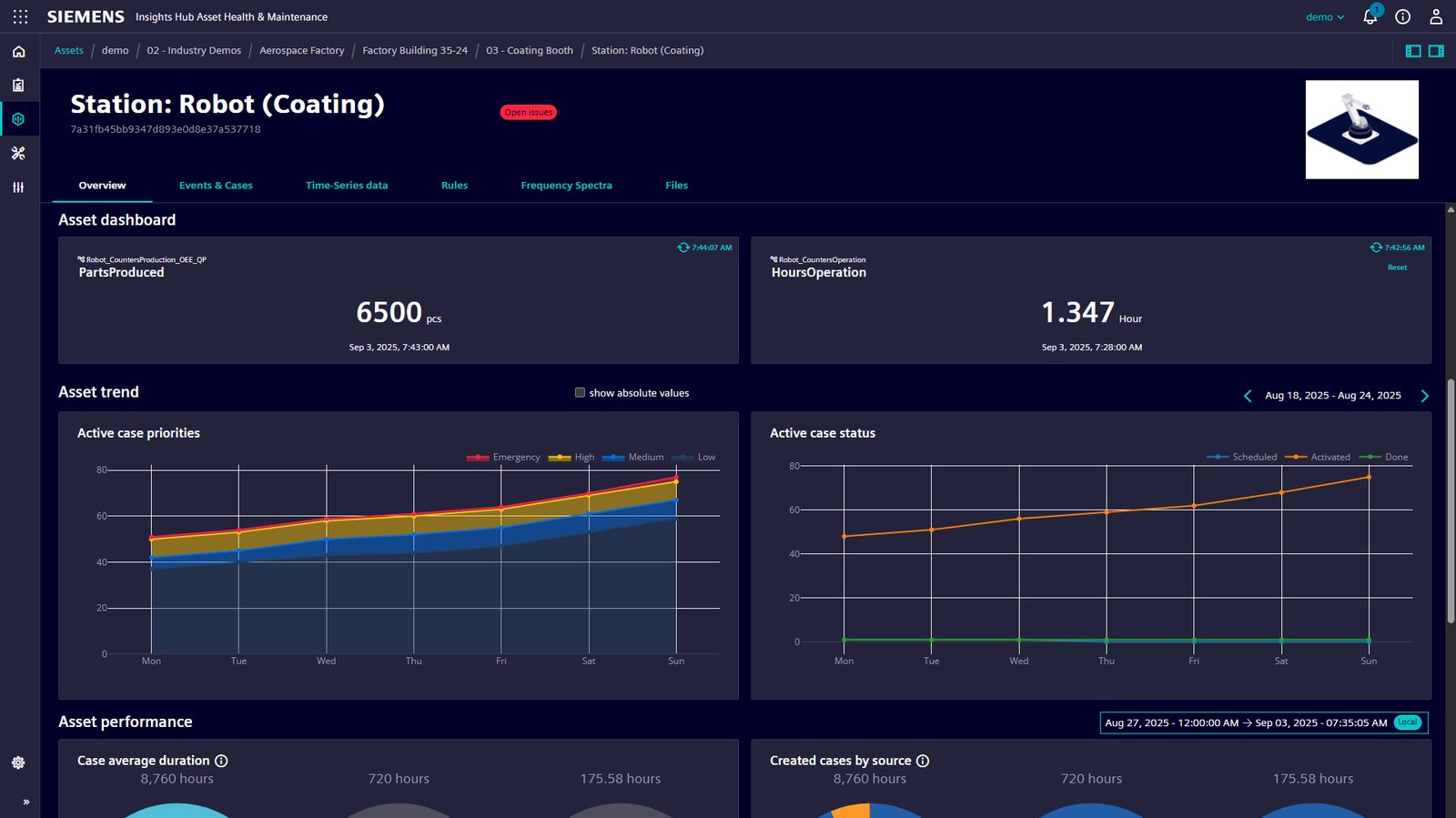The image size is (1456, 818).
Task: Click the Assets breadcrumb link
Action: (x=69, y=51)
